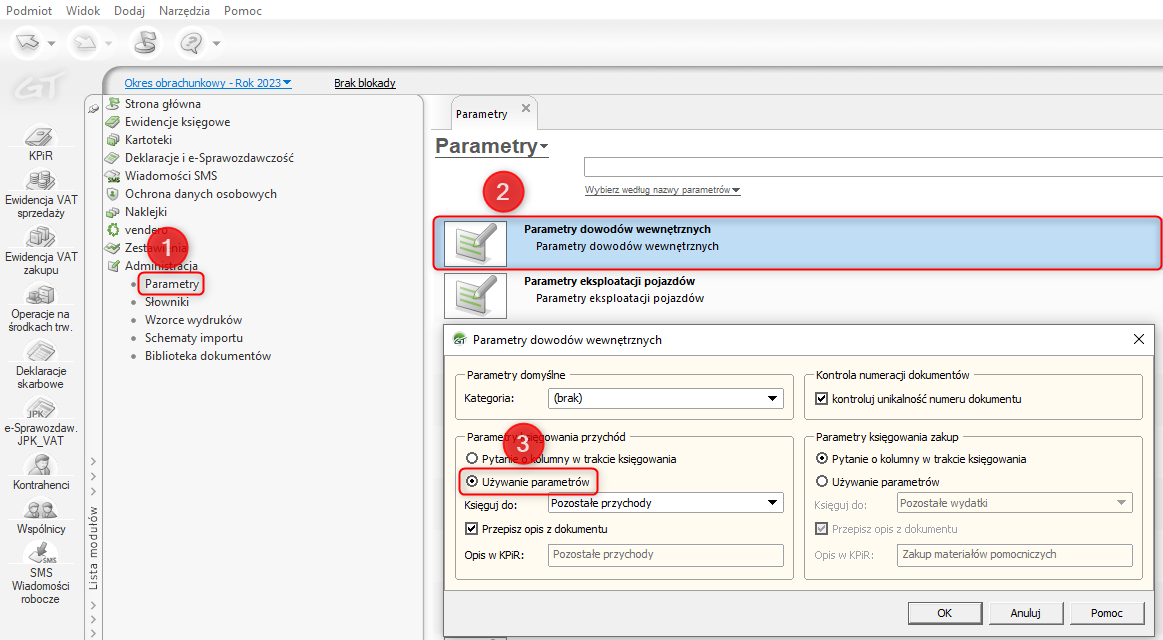Switch to the Parametry tab
Viewport: 1163px width, 640px height.
click(x=481, y=114)
